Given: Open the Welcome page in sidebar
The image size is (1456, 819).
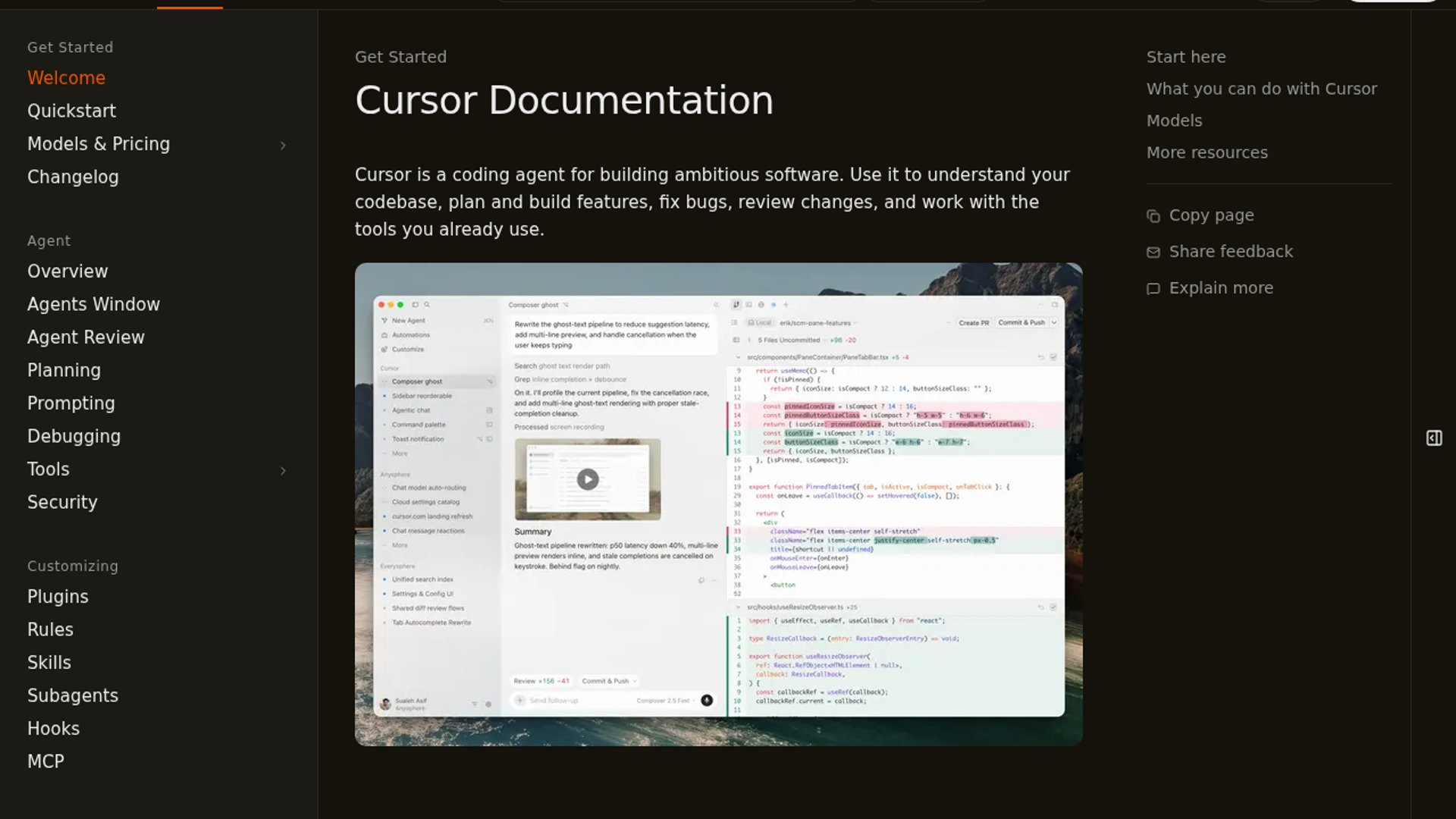Looking at the screenshot, I should tap(66, 78).
